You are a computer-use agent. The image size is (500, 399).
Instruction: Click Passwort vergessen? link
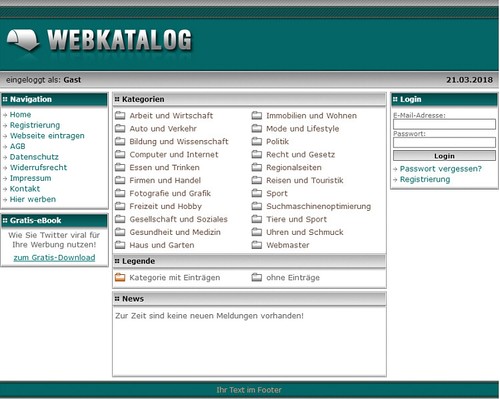[441, 169]
